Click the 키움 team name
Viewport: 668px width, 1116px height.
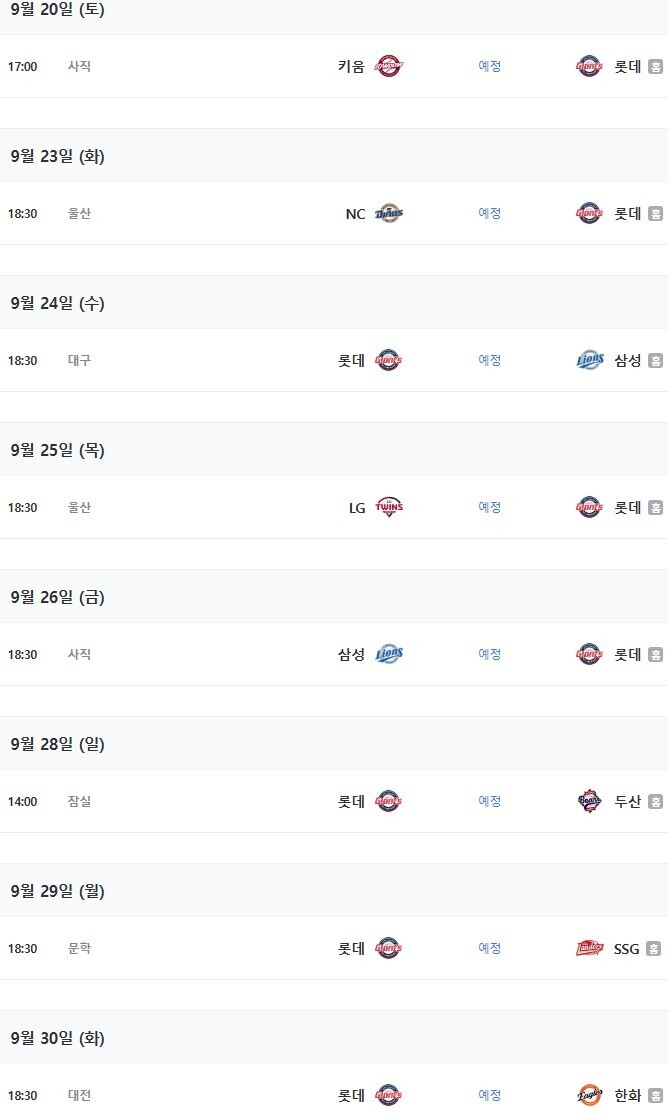[351, 67]
